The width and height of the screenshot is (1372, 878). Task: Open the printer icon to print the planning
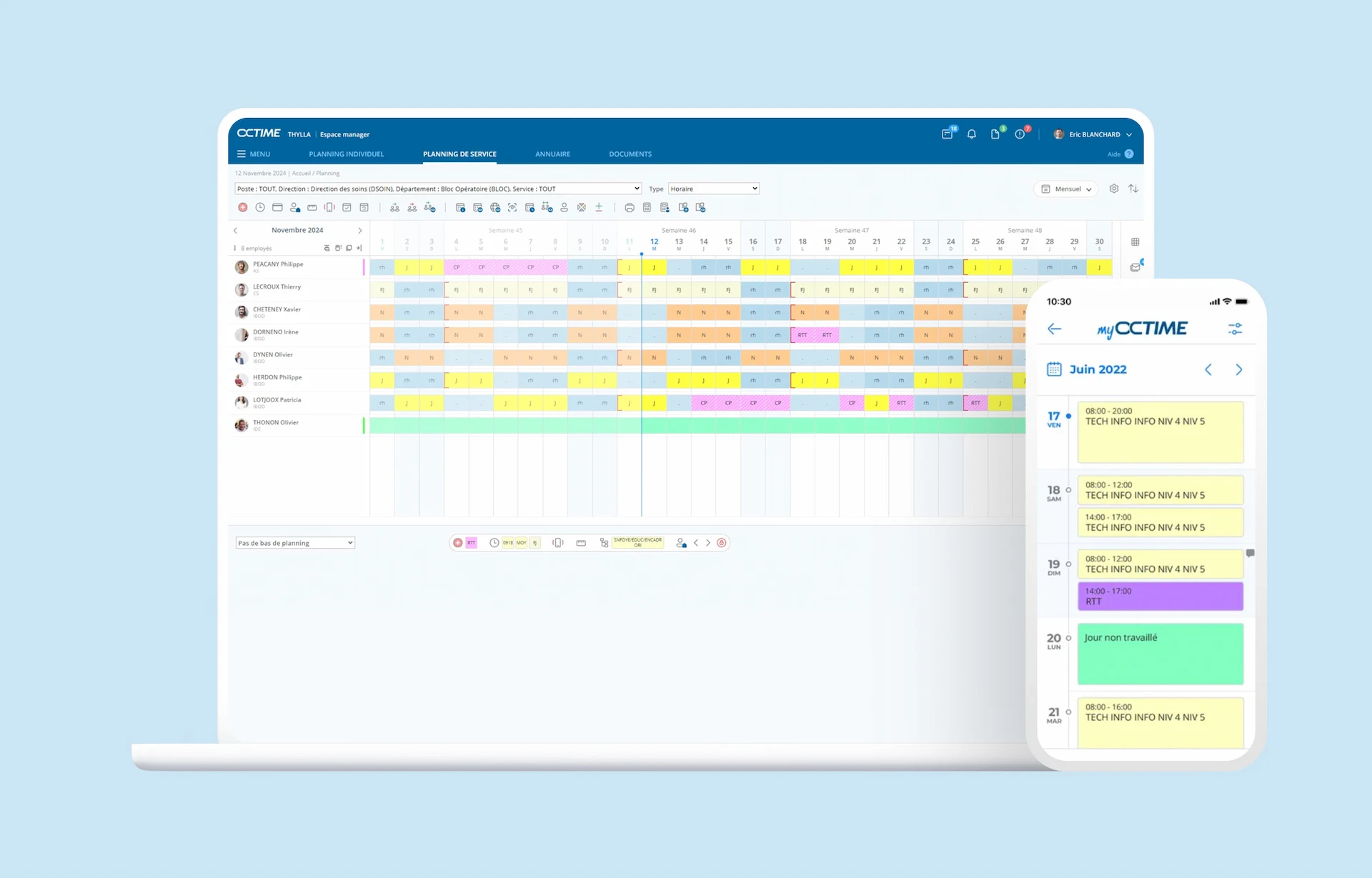tap(630, 207)
